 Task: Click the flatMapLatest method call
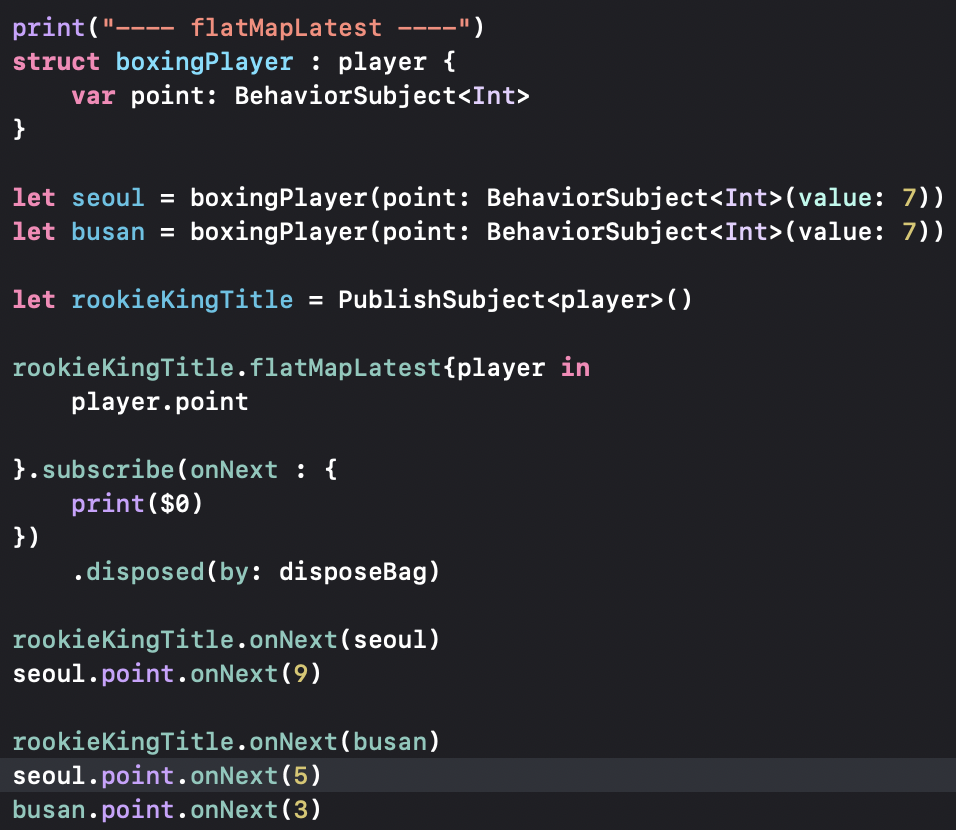pyautogui.click(x=345, y=368)
